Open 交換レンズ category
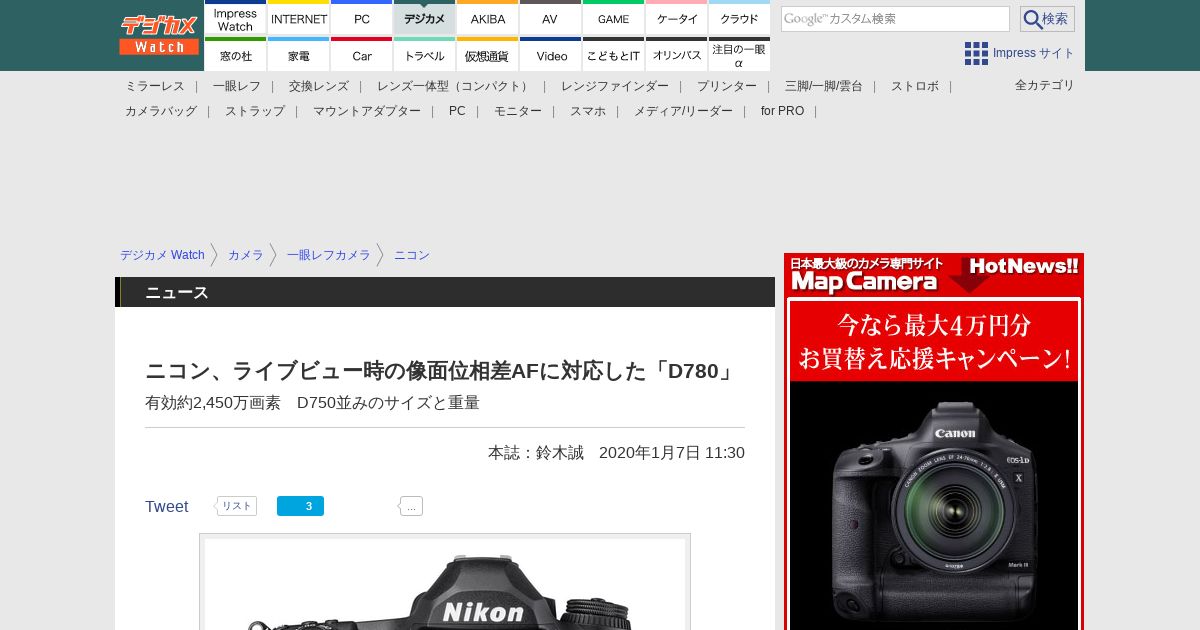1200x630 pixels. [319, 86]
